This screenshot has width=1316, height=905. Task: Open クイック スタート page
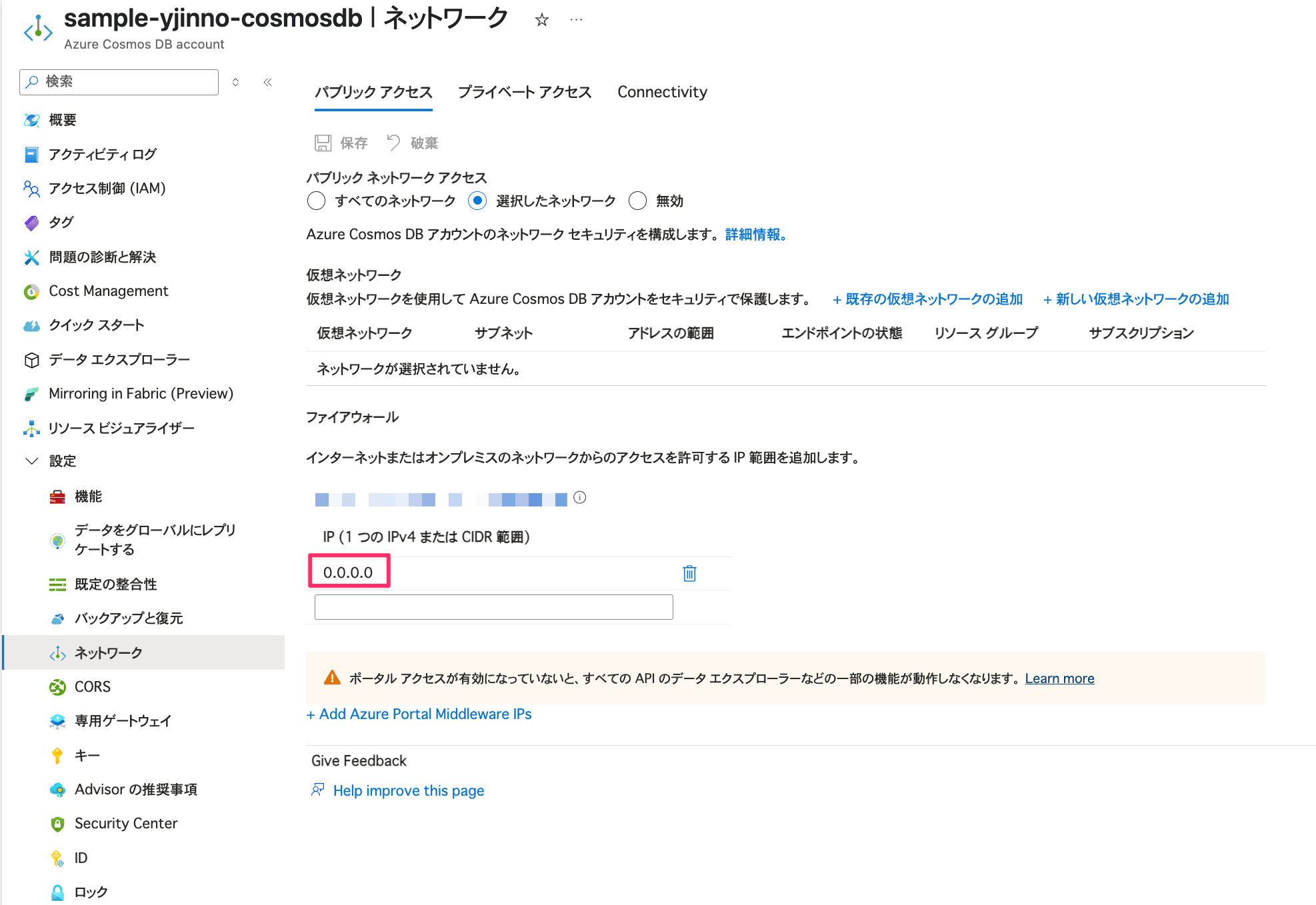(x=96, y=325)
